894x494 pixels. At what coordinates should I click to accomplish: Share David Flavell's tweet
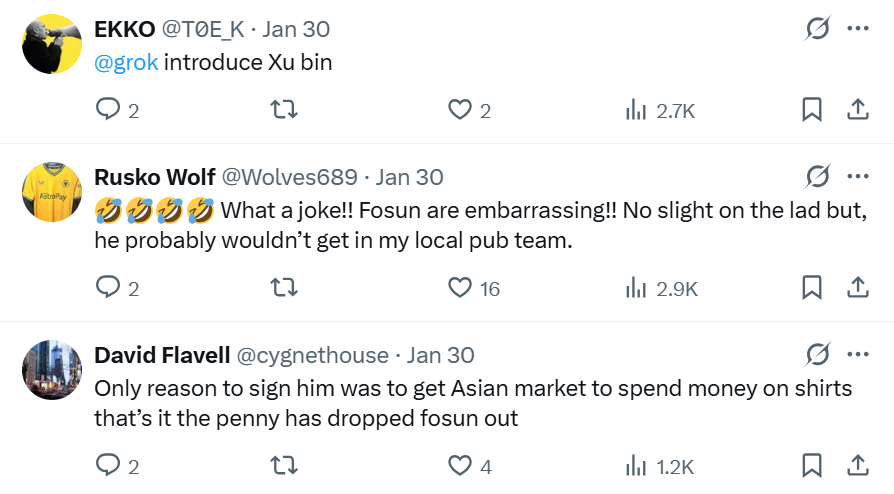pyautogui.click(x=857, y=466)
